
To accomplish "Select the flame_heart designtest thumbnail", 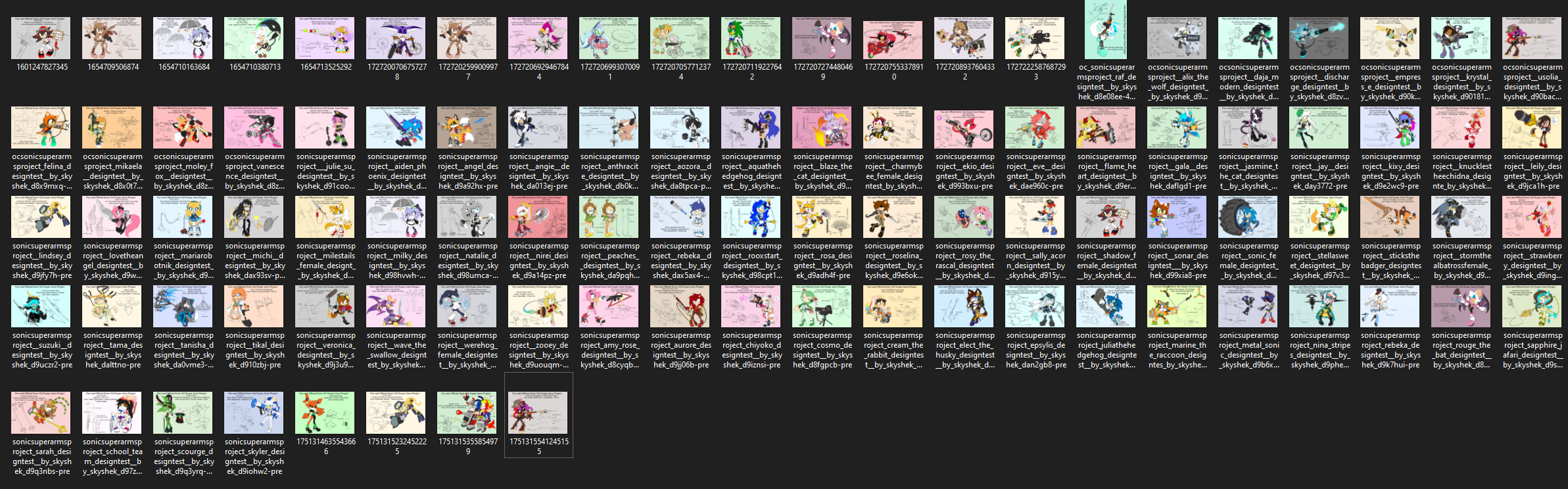I will 1107,128.
